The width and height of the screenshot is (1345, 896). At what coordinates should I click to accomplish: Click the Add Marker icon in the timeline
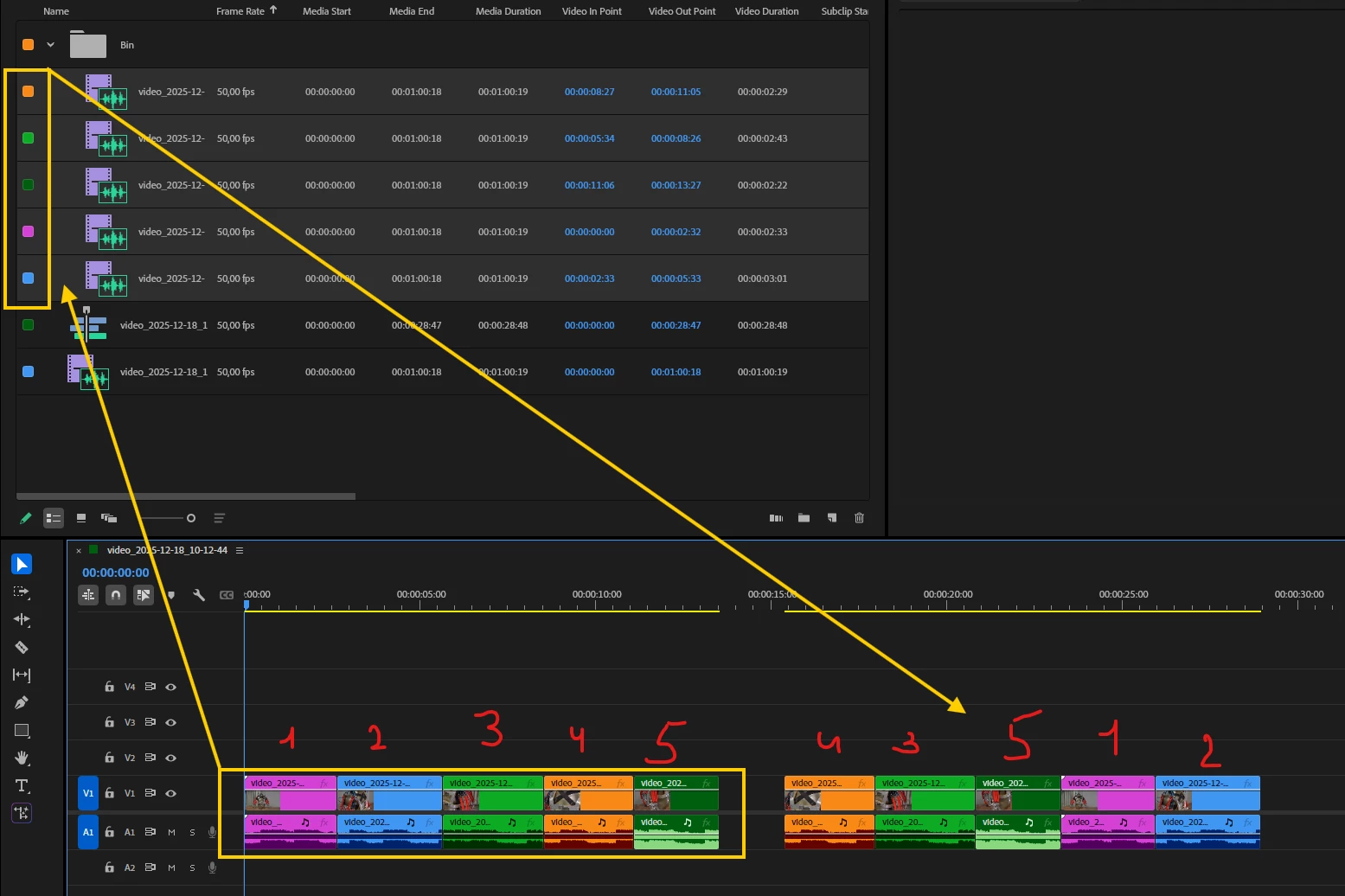click(x=171, y=595)
